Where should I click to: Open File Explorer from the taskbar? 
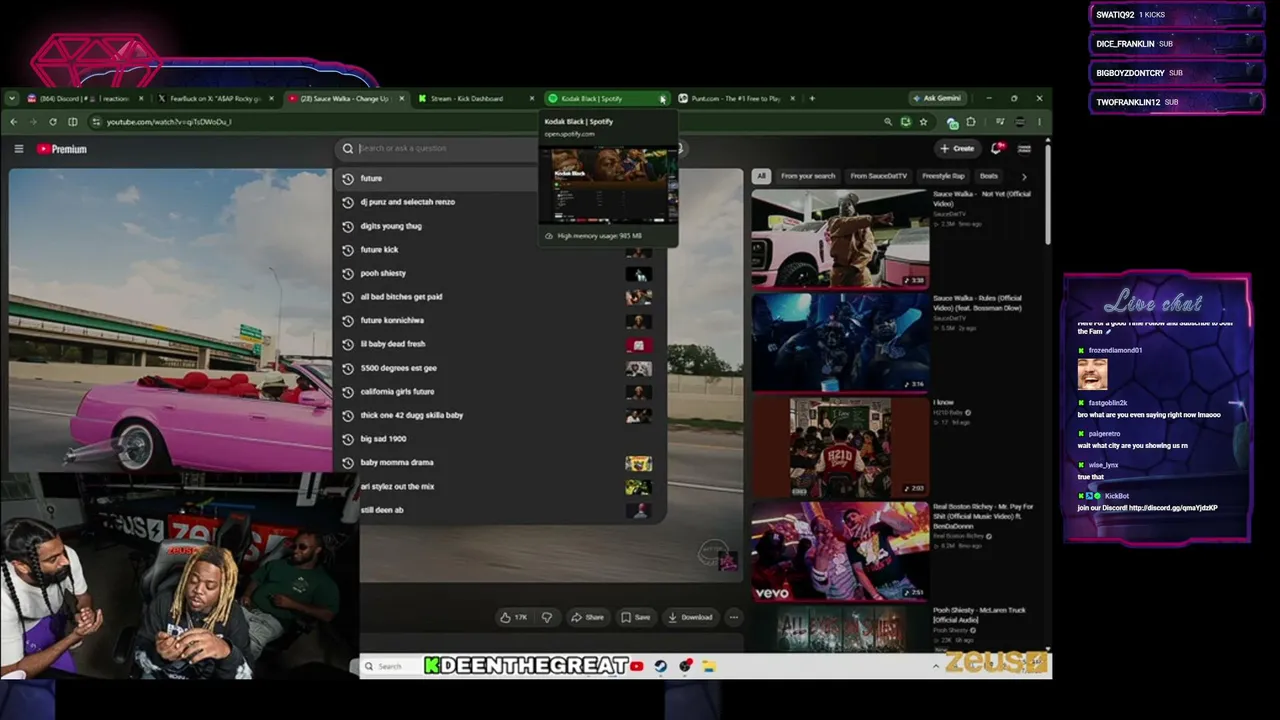click(709, 666)
